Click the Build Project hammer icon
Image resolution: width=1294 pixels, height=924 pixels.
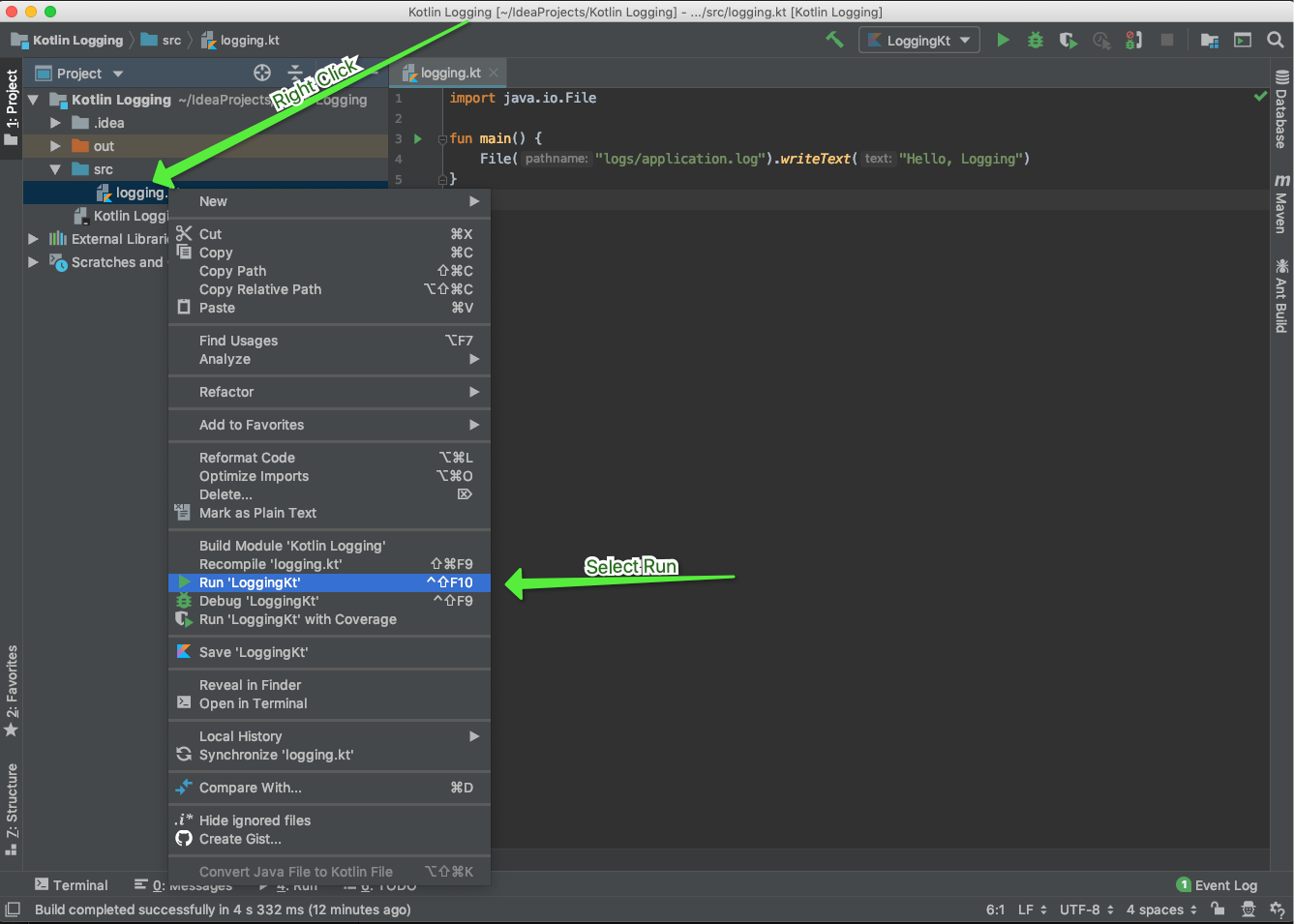834,40
